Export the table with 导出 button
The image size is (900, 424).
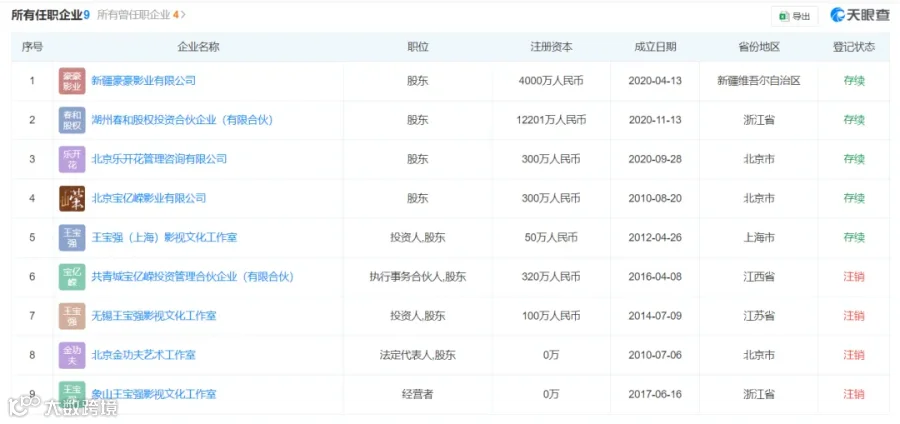tap(794, 16)
